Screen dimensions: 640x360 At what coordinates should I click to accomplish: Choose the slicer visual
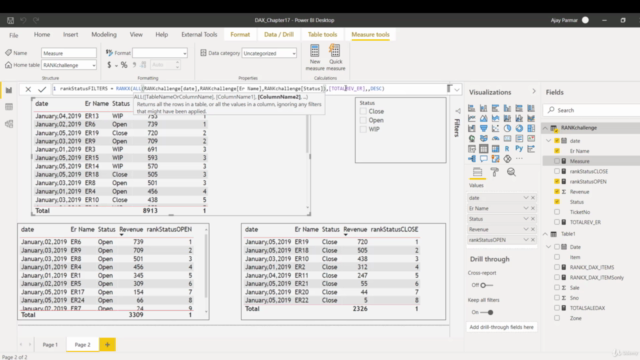pyautogui.click(x=471, y=149)
